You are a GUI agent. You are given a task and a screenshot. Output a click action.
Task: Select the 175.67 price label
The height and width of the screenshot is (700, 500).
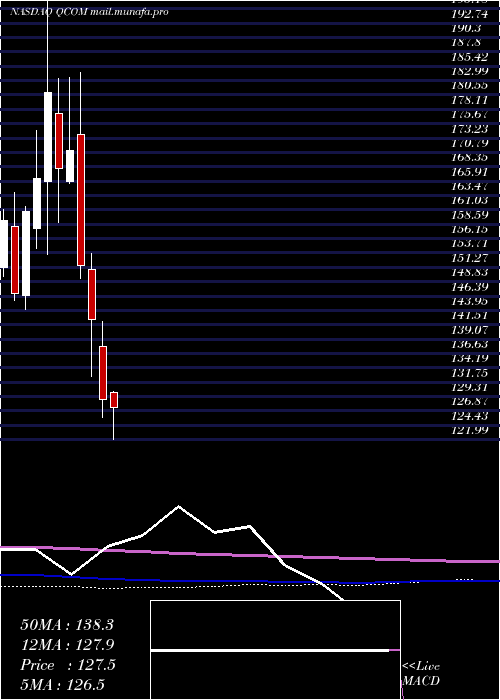pyautogui.click(x=470, y=115)
